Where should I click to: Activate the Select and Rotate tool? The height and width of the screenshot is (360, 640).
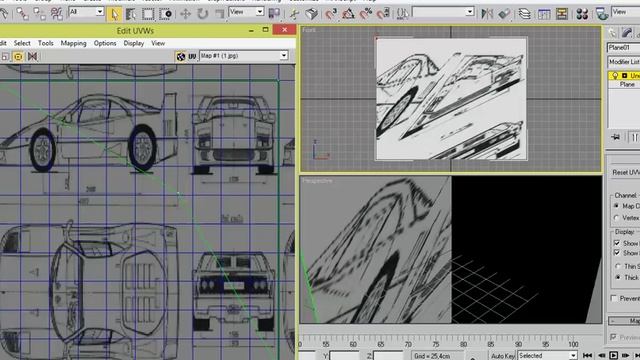pos(202,14)
